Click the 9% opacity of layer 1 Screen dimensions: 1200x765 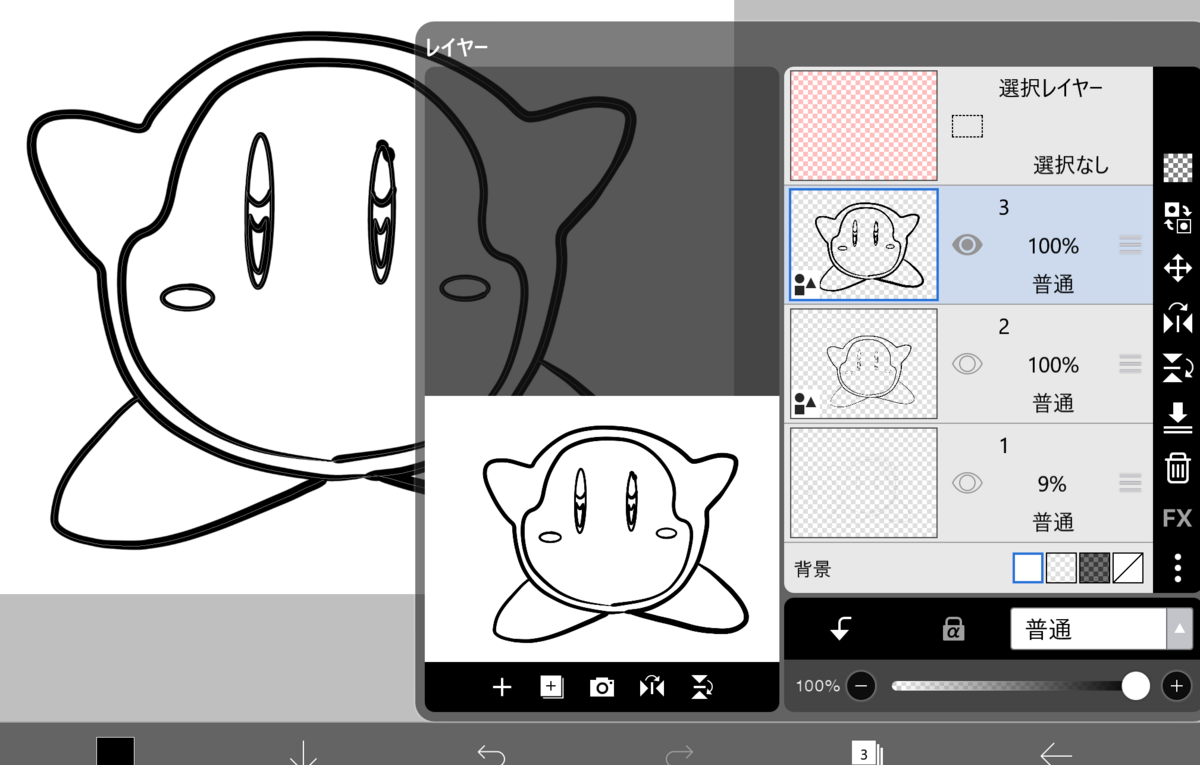tap(1052, 484)
